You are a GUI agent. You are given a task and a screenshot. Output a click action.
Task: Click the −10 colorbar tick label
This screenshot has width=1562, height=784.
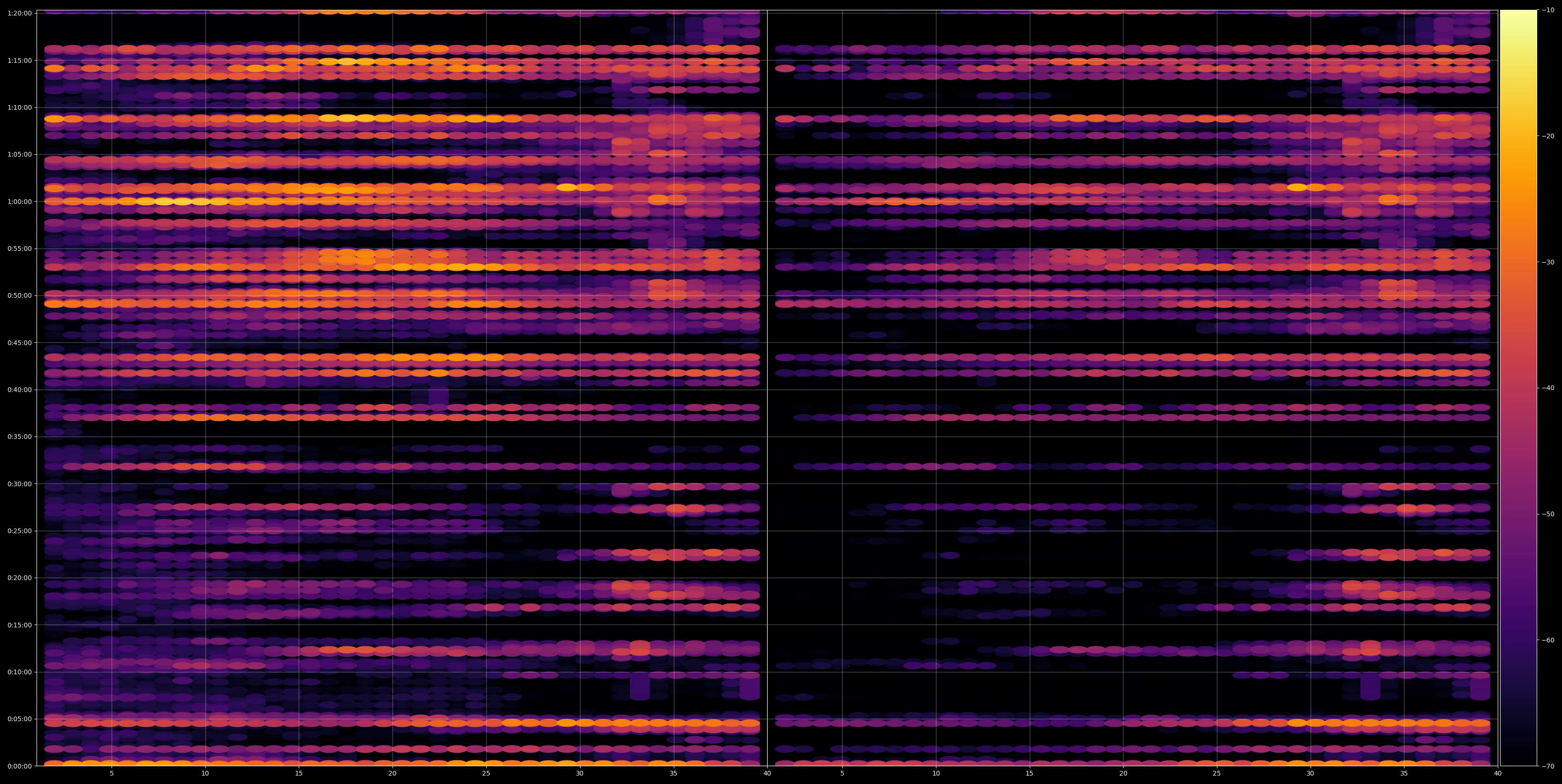[x=1548, y=10]
